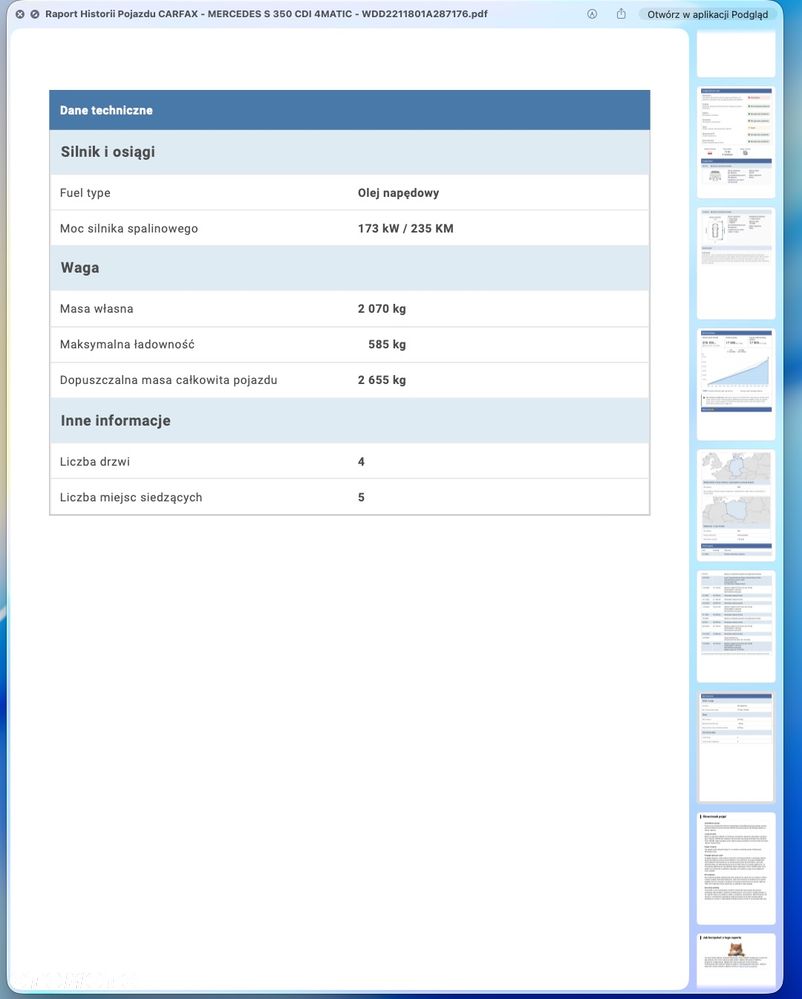Screen dimensions: 802x999
Task: Click the '2 070 kg' value
Action: 382,309
